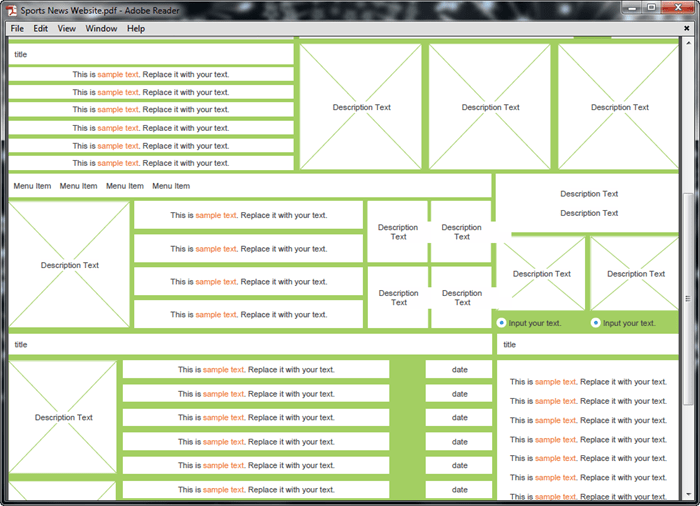Viewport: 700px width, 506px height.
Task: Click the Adobe PDF icon in title bar
Action: tap(12, 10)
